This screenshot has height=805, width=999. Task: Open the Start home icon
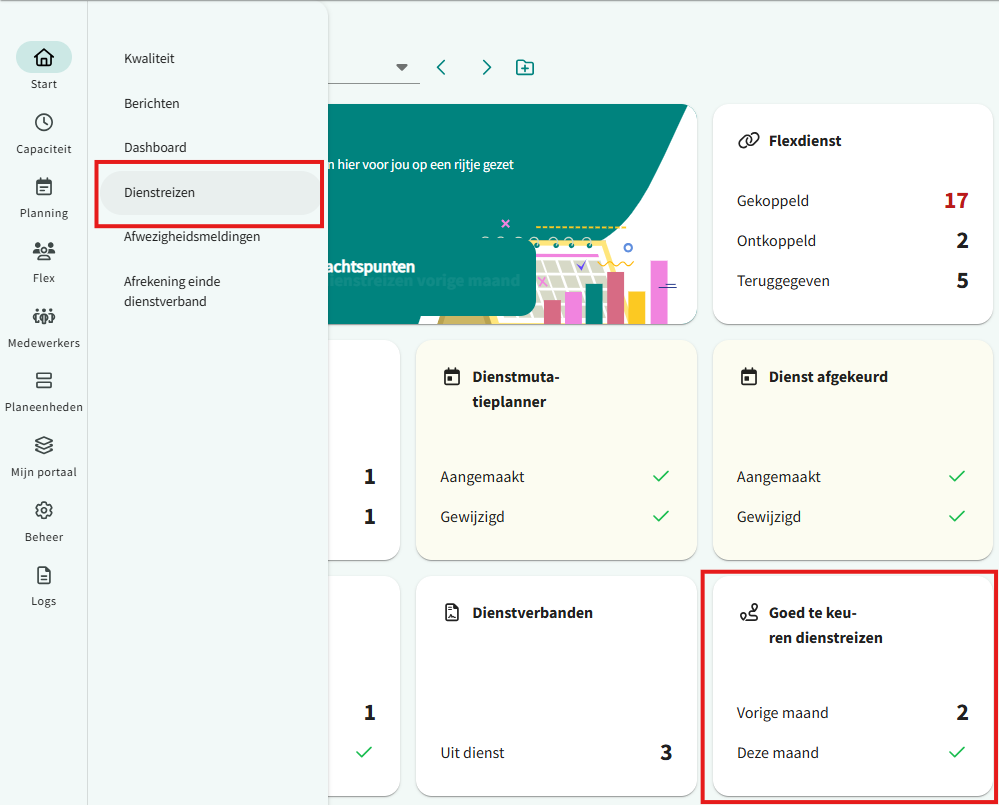[43, 58]
